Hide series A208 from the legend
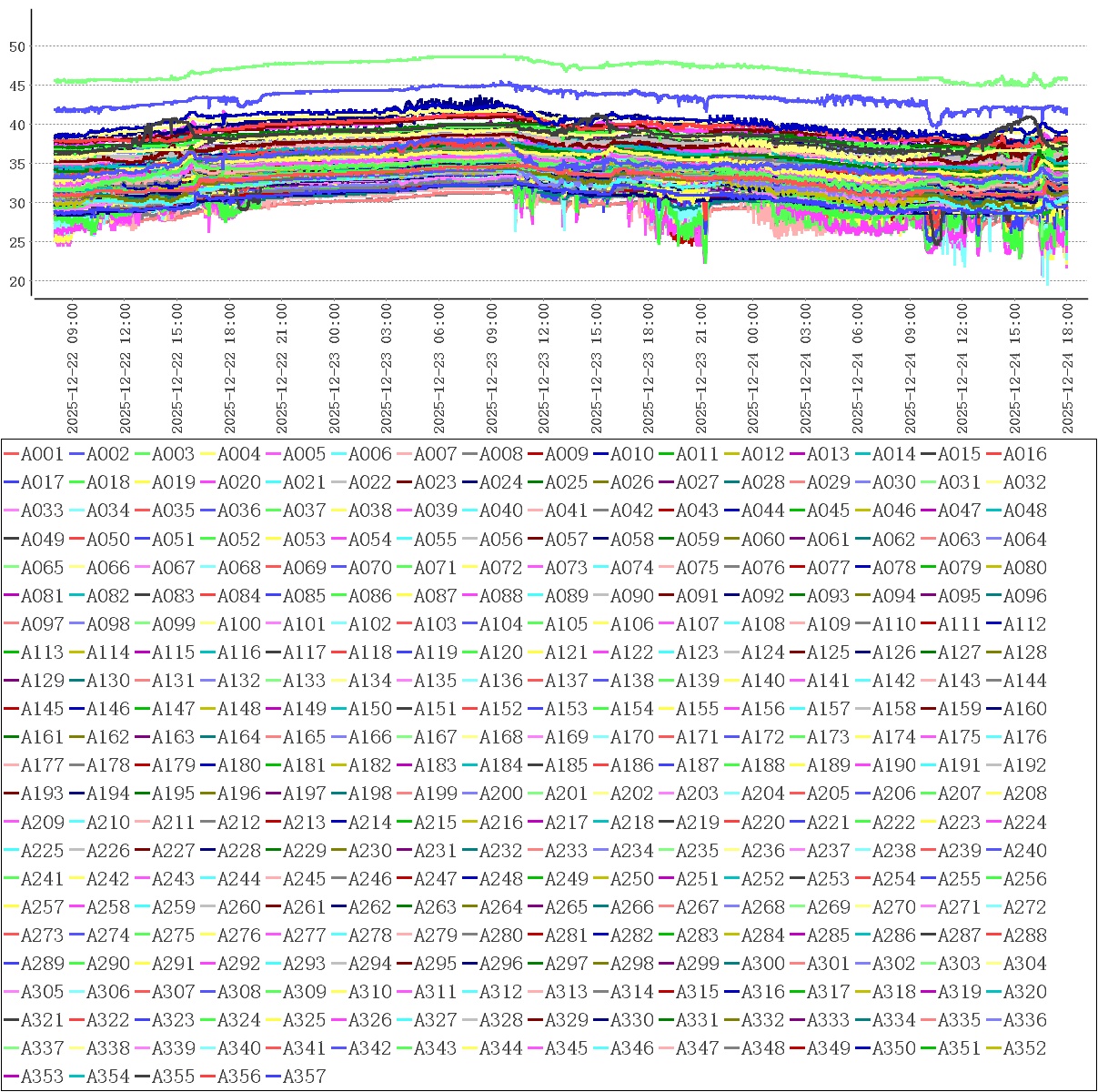Image resolution: width=1098 pixels, height=1092 pixels. click(1024, 794)
